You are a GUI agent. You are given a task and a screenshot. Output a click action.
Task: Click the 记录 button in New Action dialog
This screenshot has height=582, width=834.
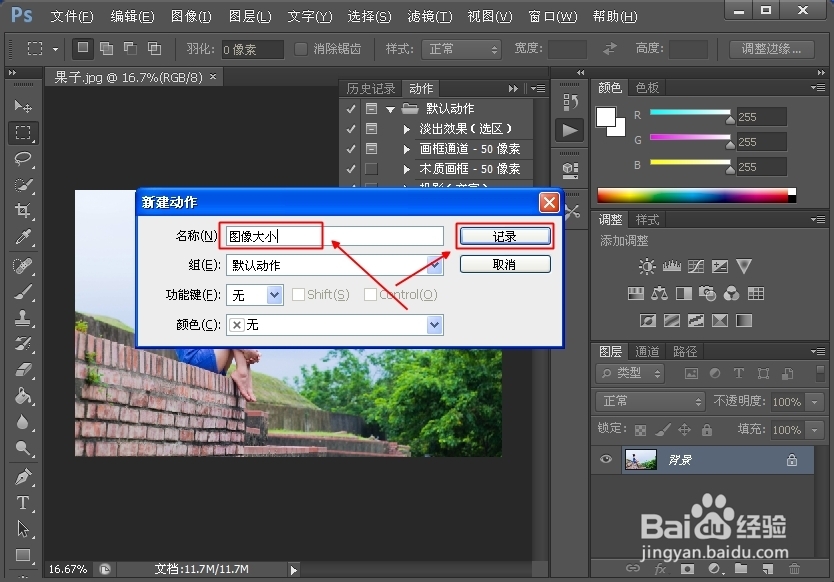[x=505, y=237]
